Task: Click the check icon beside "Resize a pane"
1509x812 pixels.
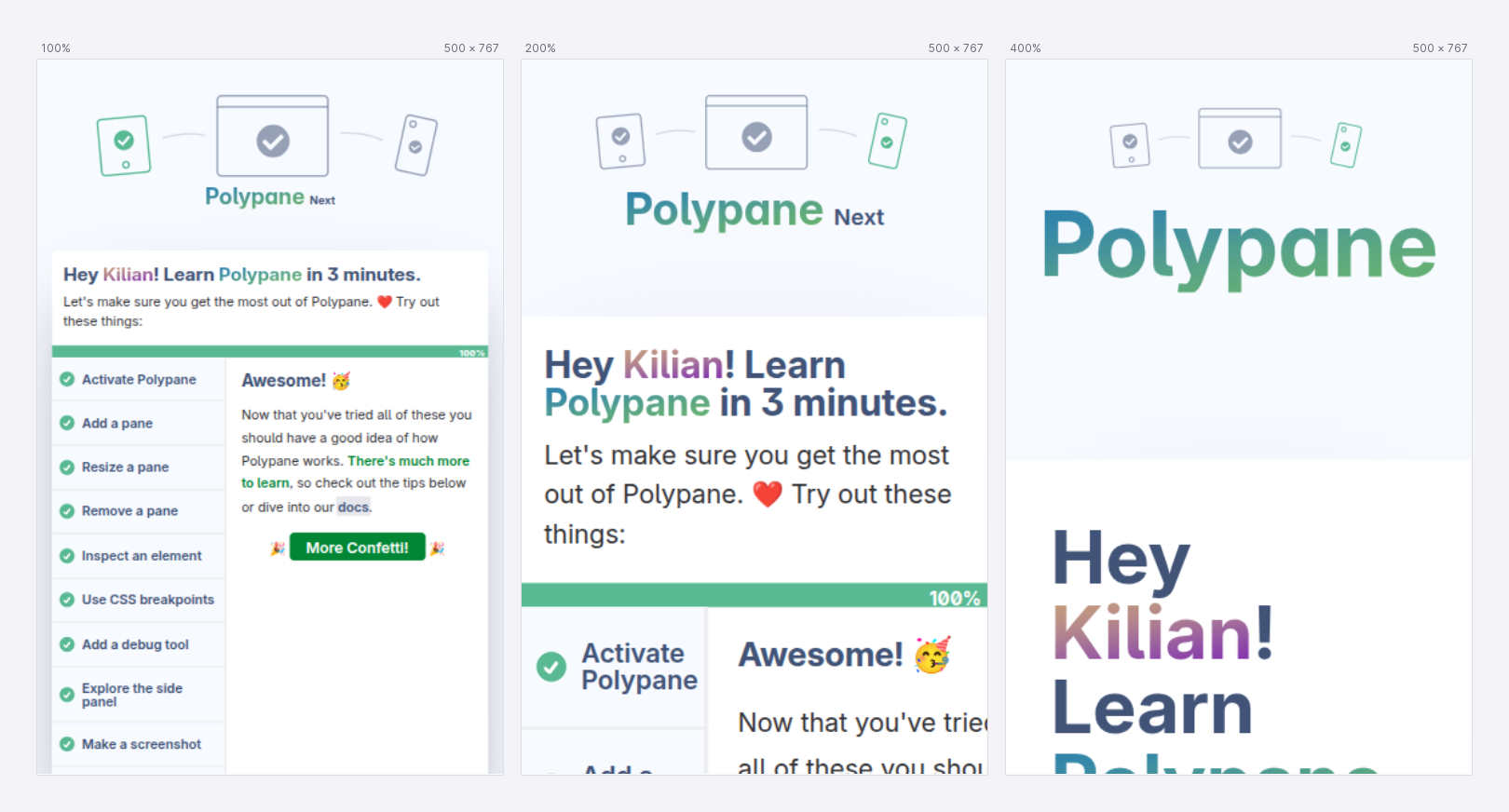Action: [67, 467]
